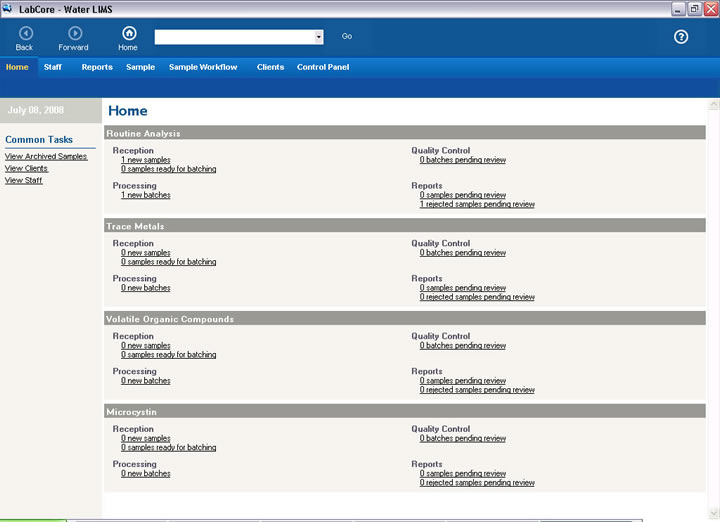This screenshot has height=522, width=720.
Task: Open View Clients link
Action: [26, 168]
